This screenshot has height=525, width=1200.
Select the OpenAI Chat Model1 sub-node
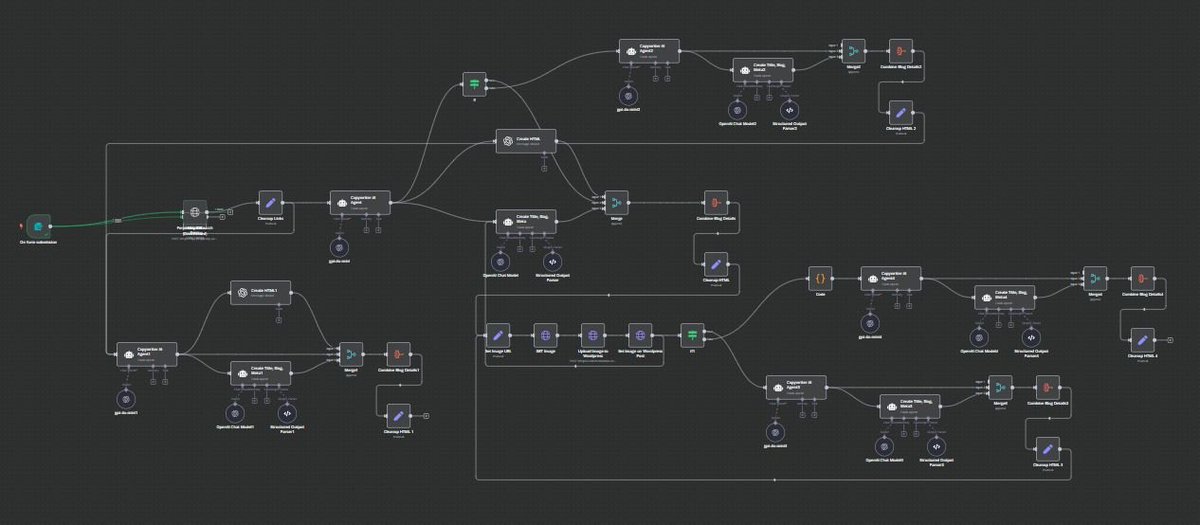click(234, 412)
